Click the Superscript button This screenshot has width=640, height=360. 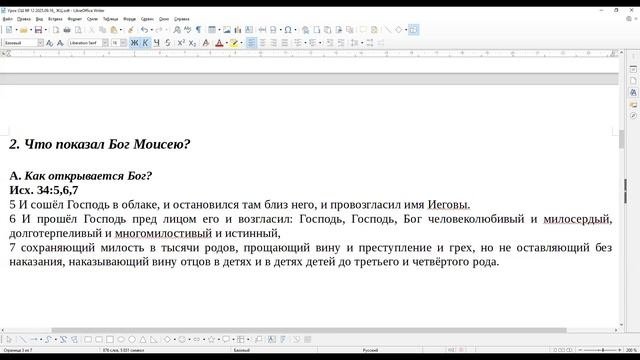(x=181, y=43)
